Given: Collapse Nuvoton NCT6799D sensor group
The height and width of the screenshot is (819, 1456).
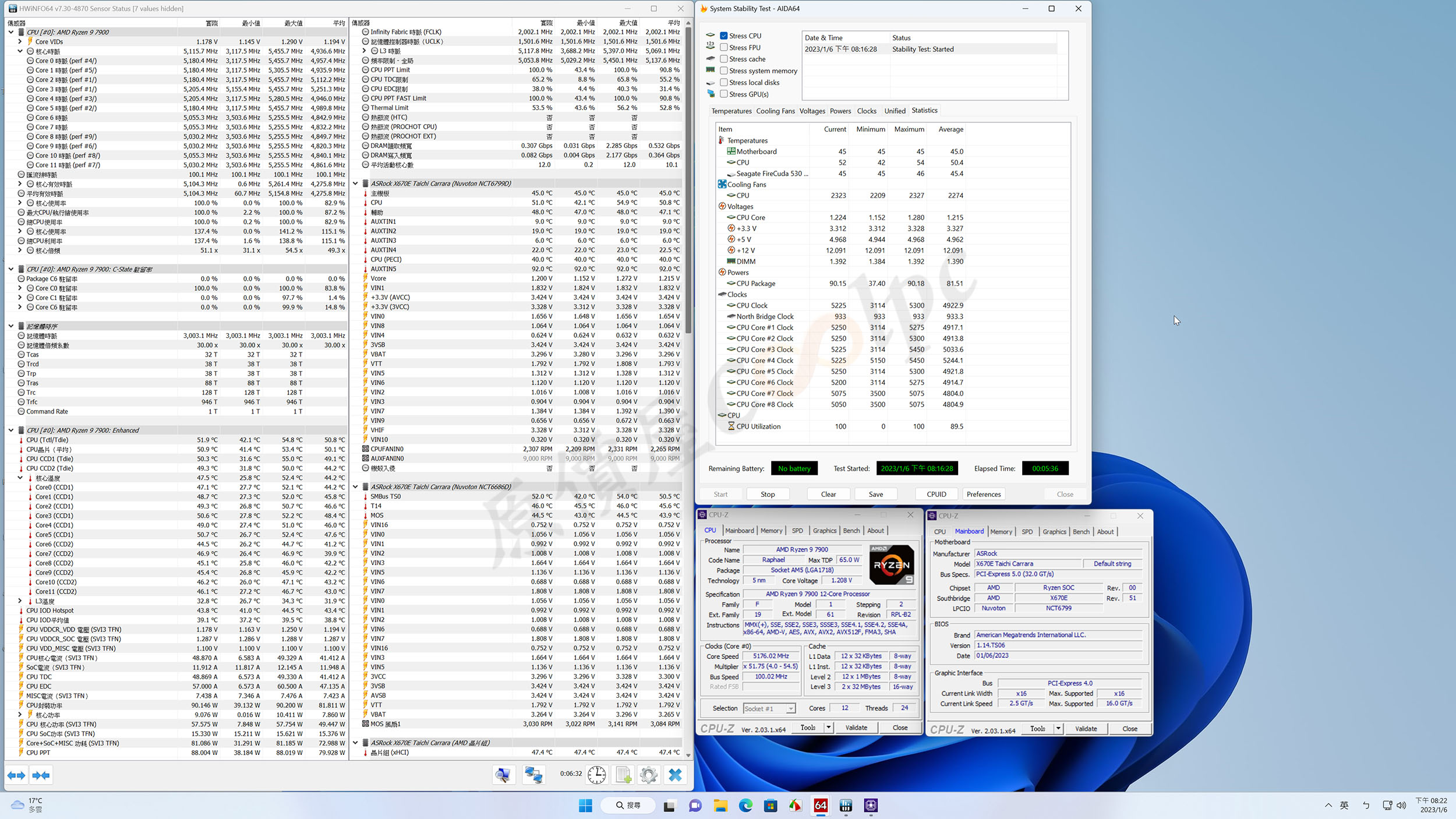Looking at the screenshot, I should [x=355, y=183].
